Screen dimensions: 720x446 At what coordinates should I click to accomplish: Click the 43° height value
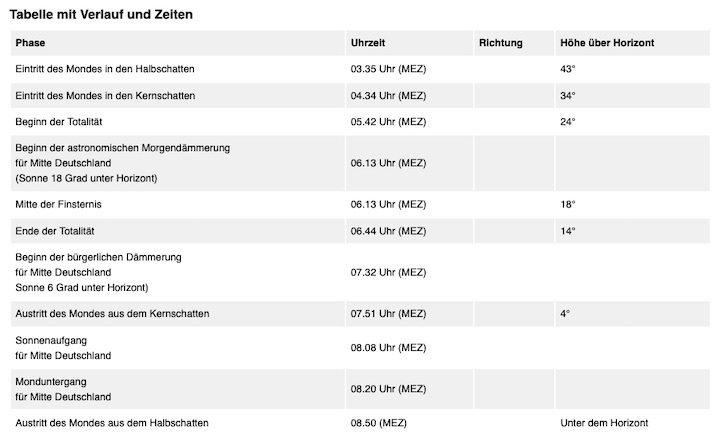click(568, 69)
